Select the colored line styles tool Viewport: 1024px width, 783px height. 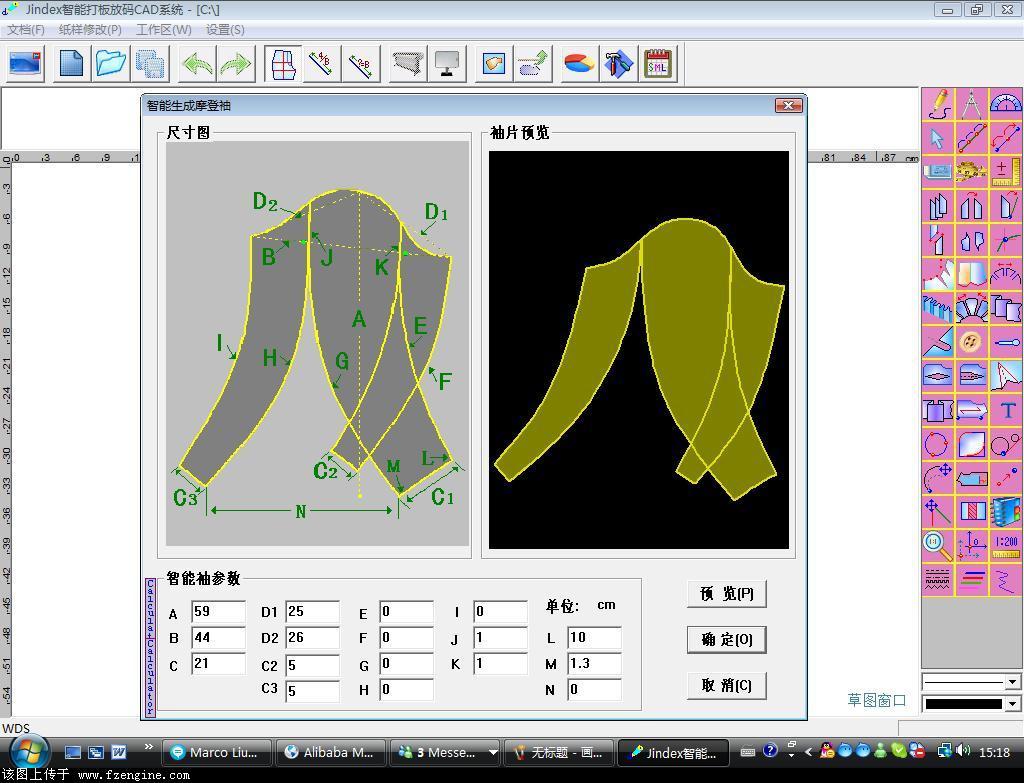(972, 580)
